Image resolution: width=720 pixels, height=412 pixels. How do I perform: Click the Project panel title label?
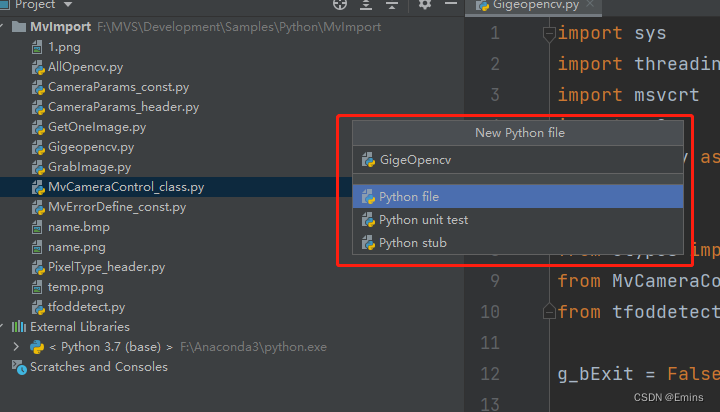click(35, 5)
